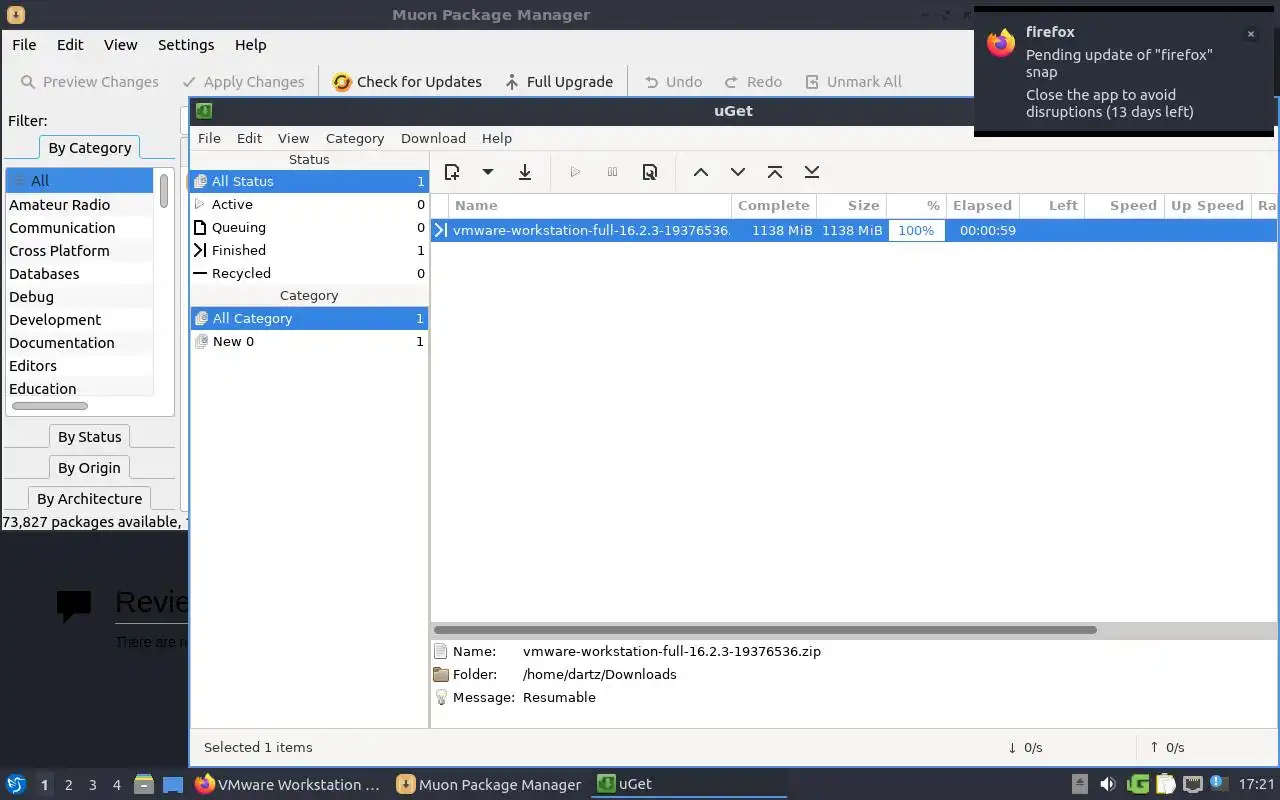Select Editors category in Muon

(79, 366)
